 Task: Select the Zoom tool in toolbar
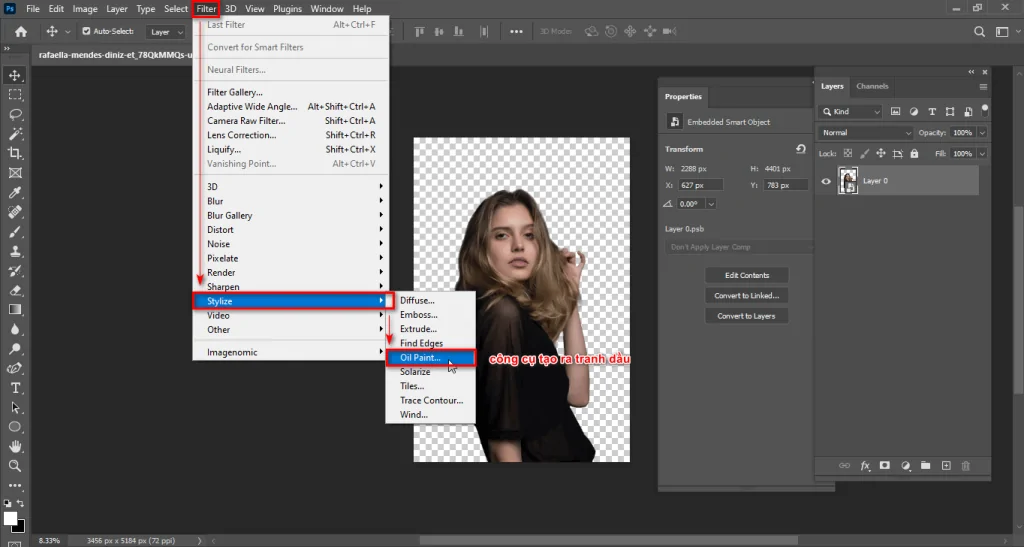[15, 466]
